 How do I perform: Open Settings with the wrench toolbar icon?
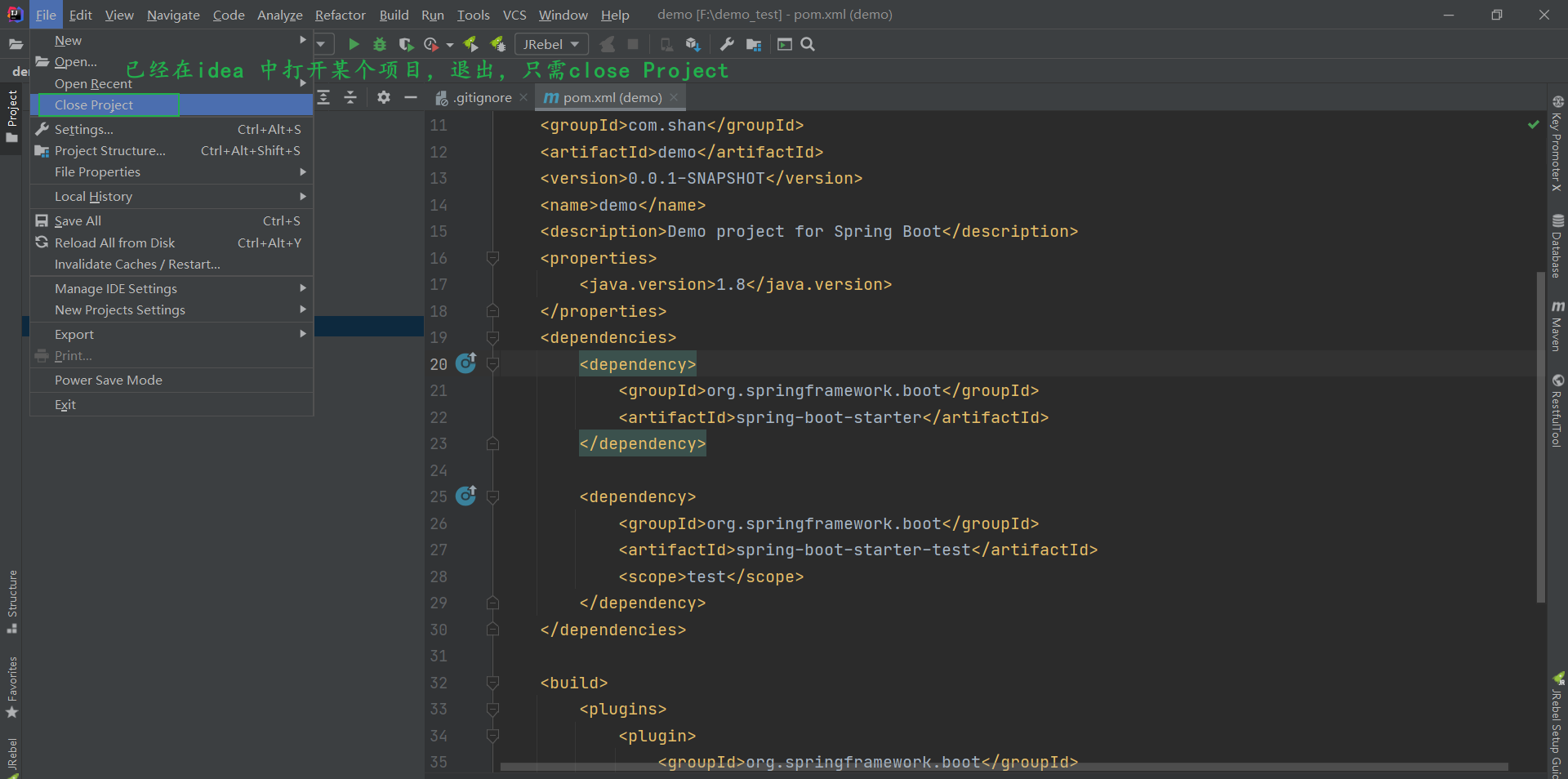(727, 44)
